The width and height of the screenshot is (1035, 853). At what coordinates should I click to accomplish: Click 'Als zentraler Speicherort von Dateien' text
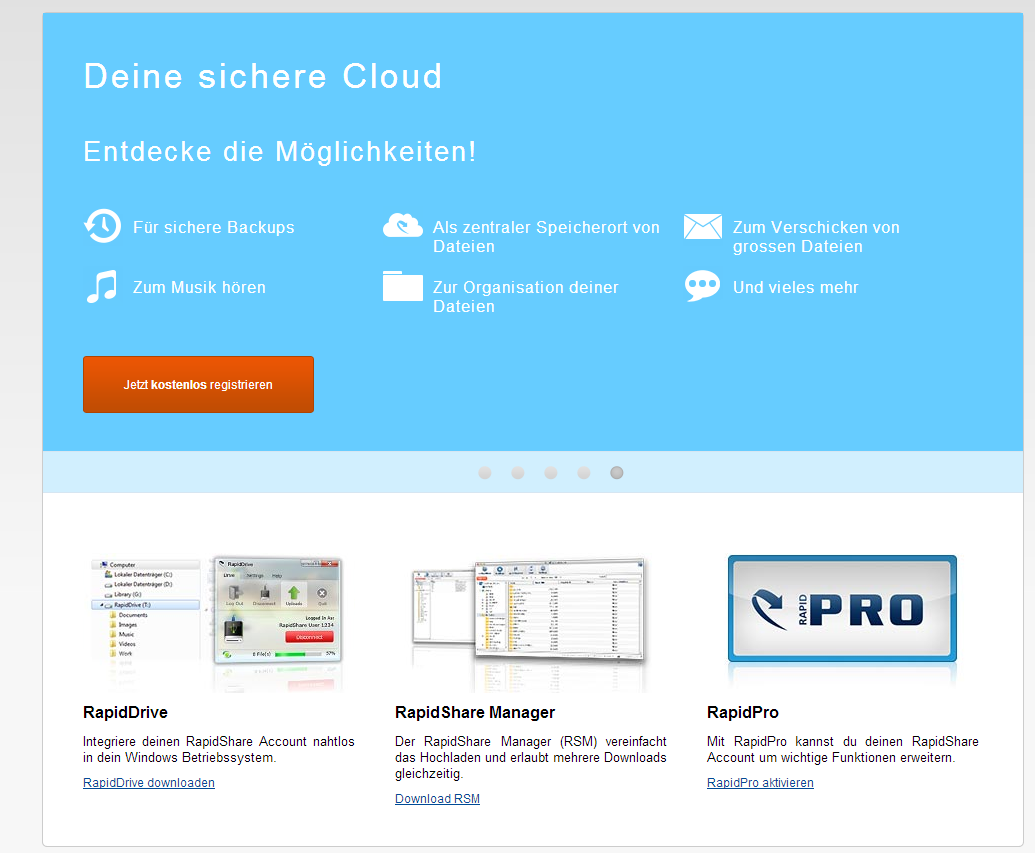click(546, 236)
